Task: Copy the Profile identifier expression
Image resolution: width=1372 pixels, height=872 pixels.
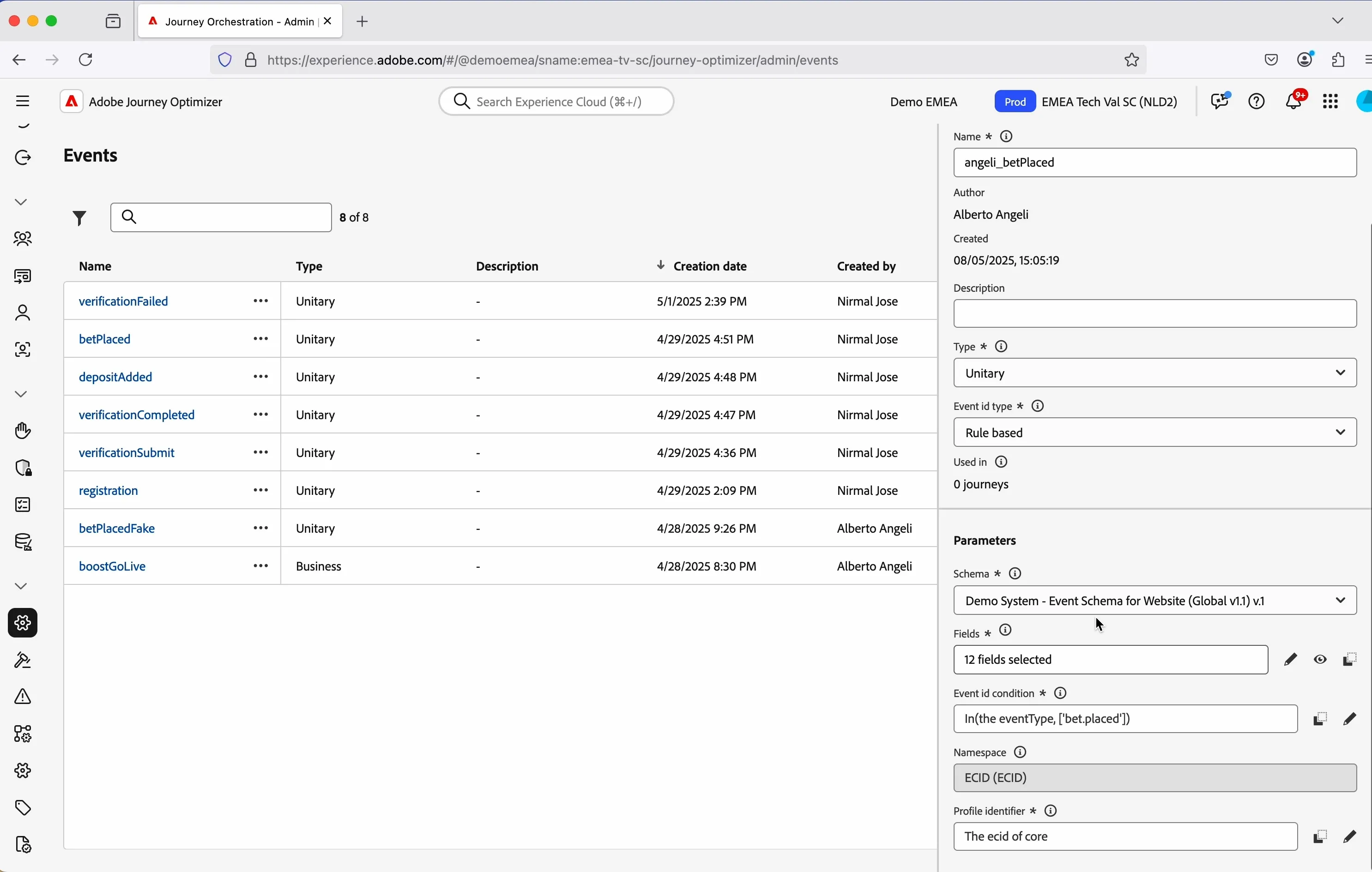Action: tap(1319, 837)
